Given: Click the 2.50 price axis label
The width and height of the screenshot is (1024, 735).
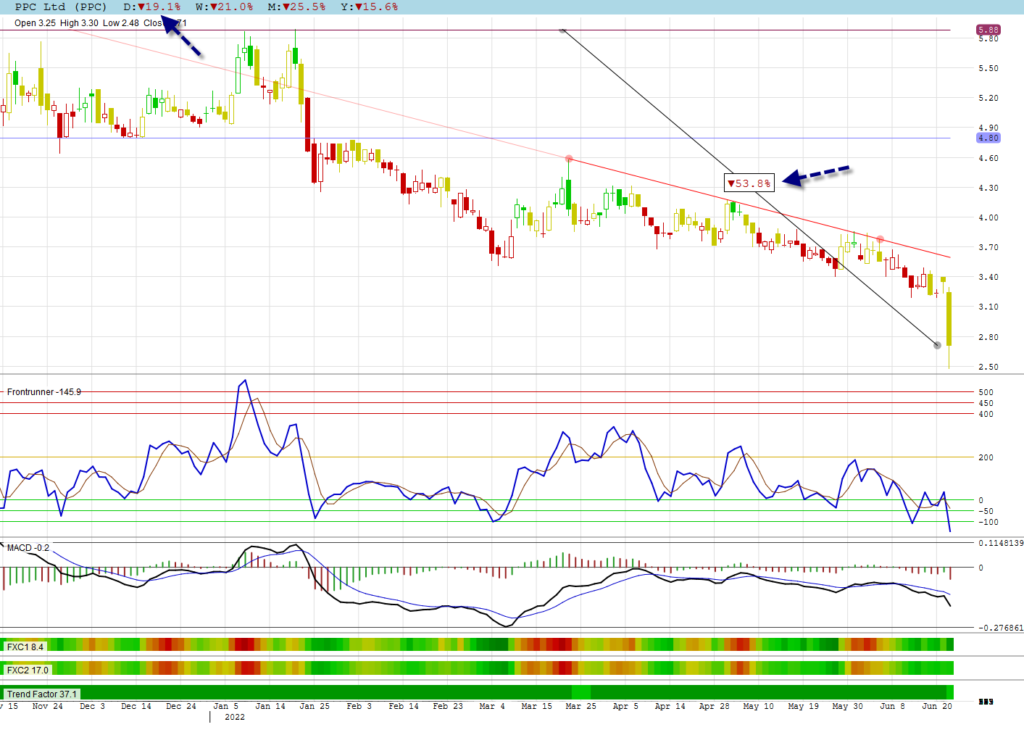Looking at the screenshot, I should [x=988, y=367].
